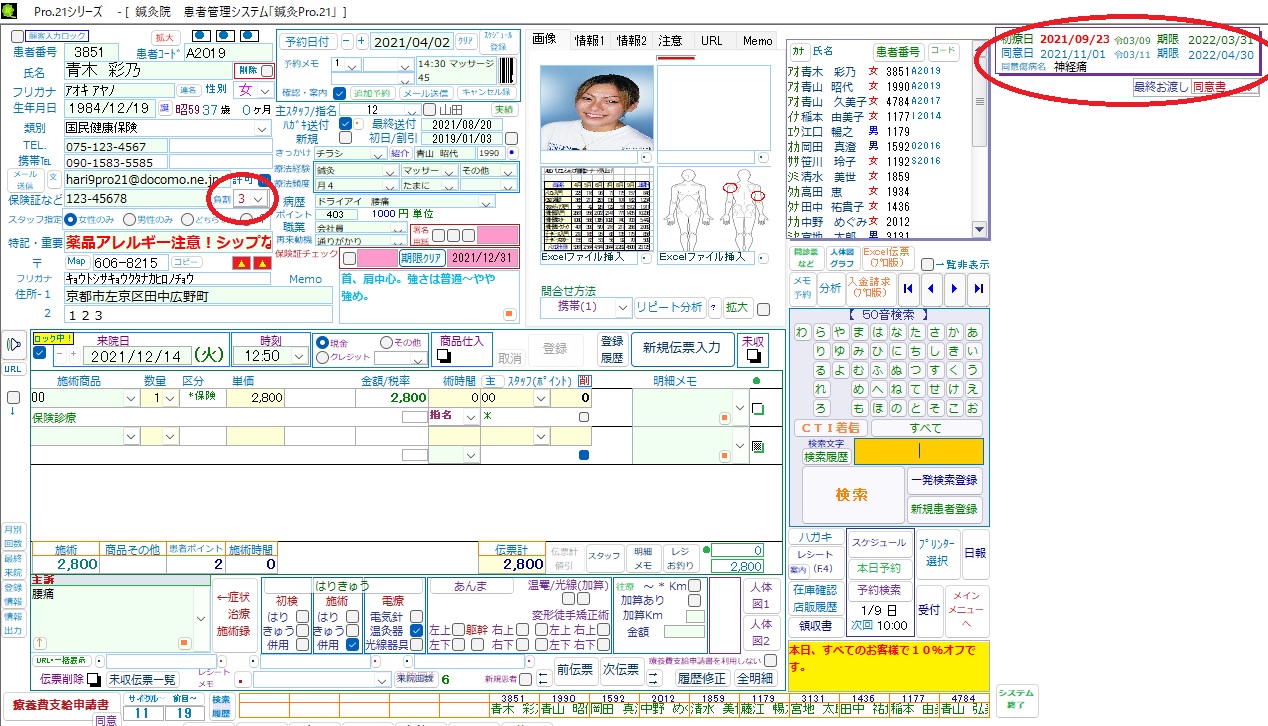This screenshot has width=1268, height=726.
Task: Tick the 新規 checkbox
Action: click(x=345, y=138)
